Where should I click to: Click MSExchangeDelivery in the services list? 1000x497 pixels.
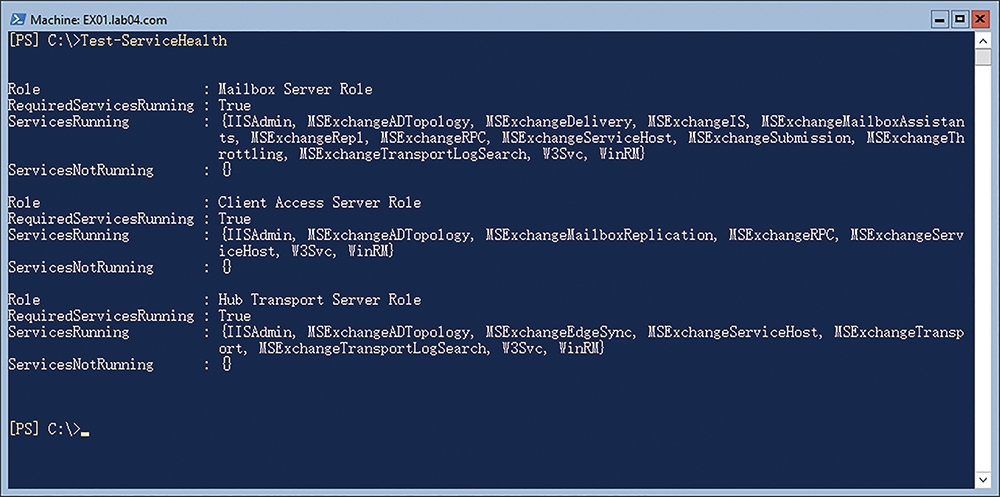click(x=558, y=121)
